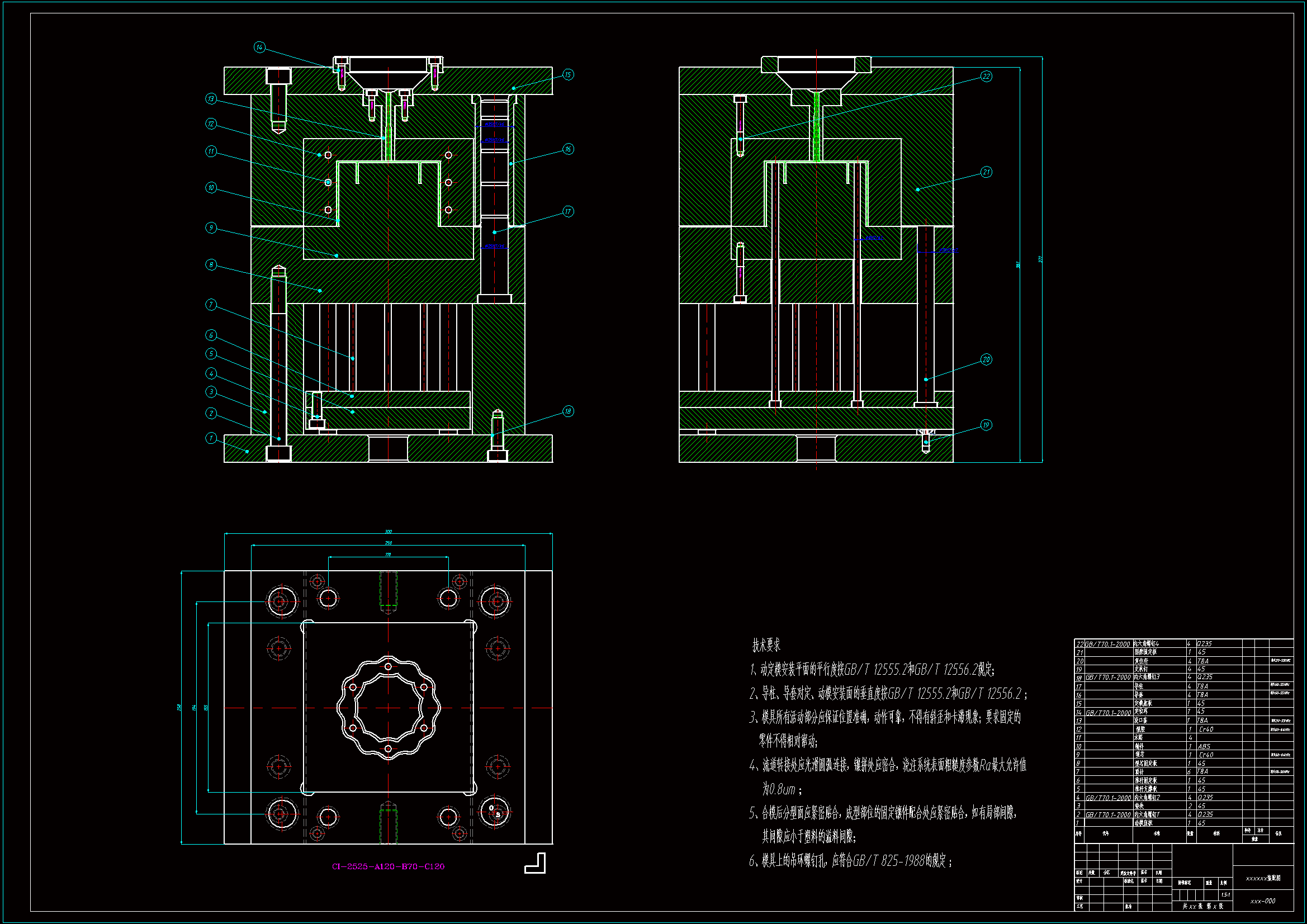Select the xxxxxx装配图 title cell
1307x924 pixels.
1263,878
